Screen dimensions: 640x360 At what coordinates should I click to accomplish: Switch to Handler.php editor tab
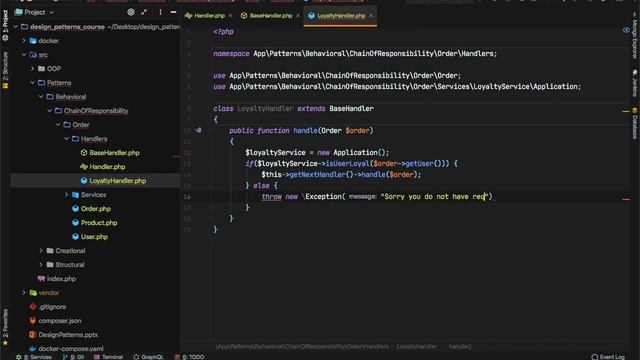tap(209, 16)
